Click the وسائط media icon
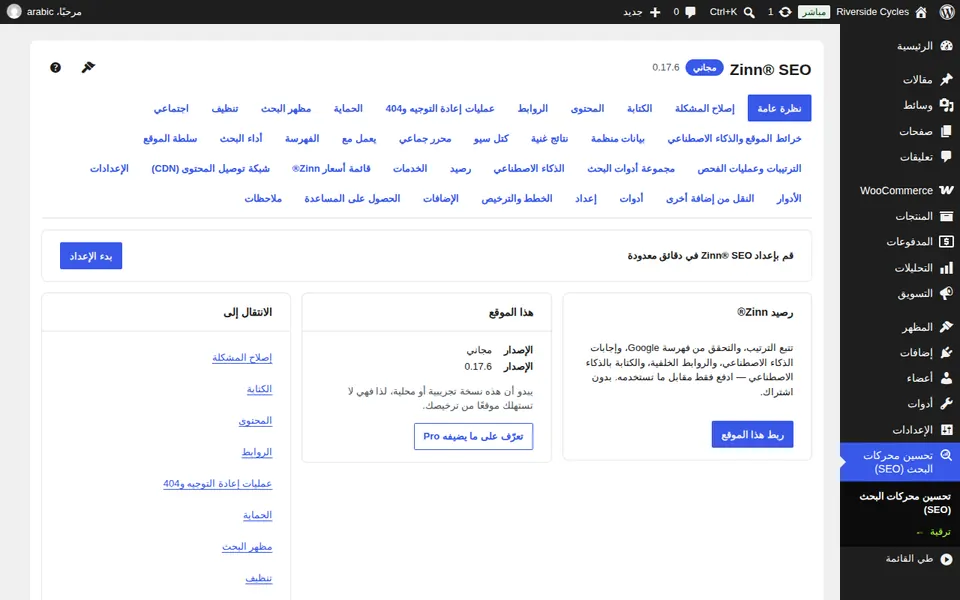This screenshot has width=960, height=600. [947, 105]
